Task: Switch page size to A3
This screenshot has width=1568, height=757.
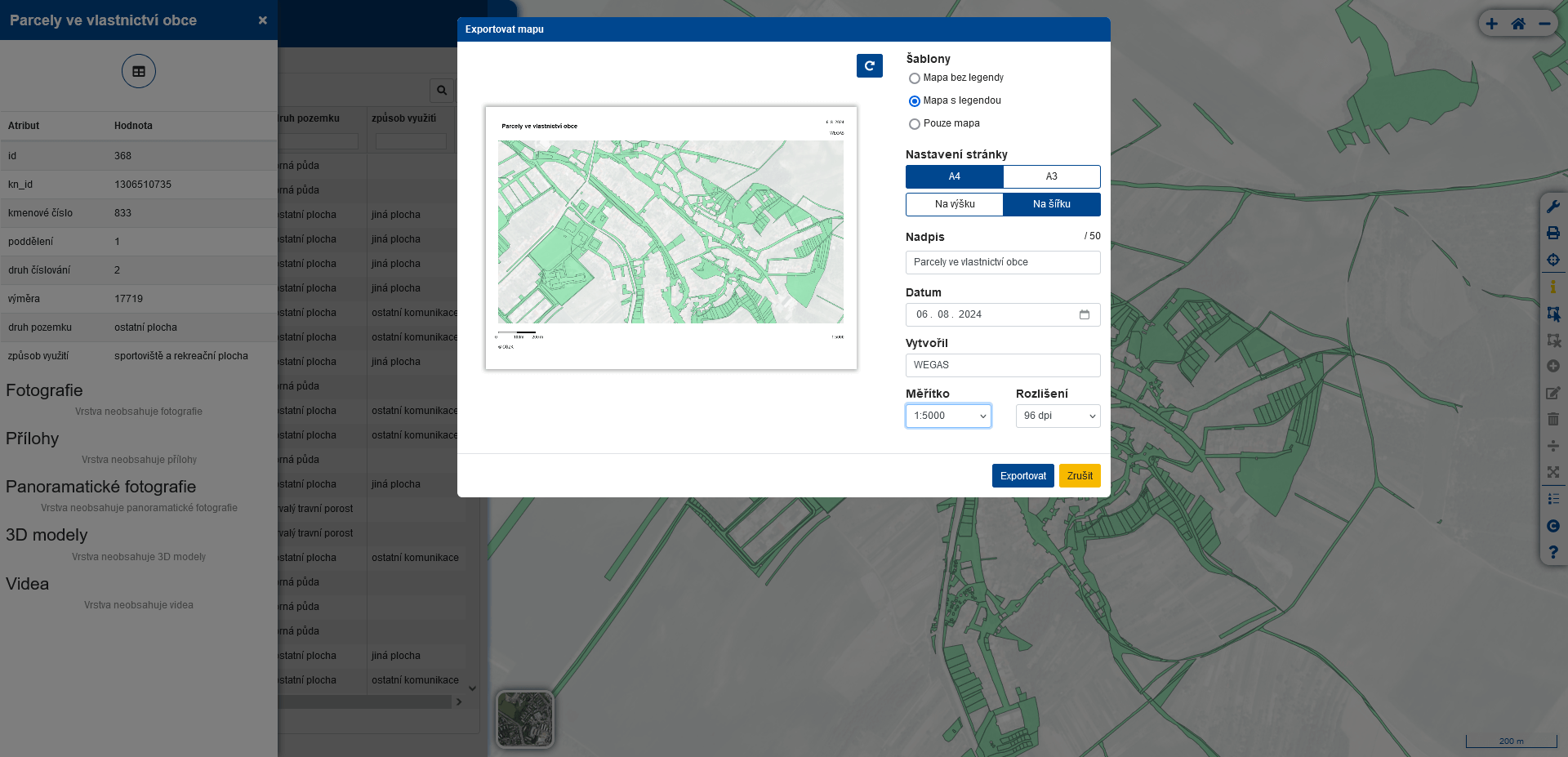Action: click(x=1052, y=176)
